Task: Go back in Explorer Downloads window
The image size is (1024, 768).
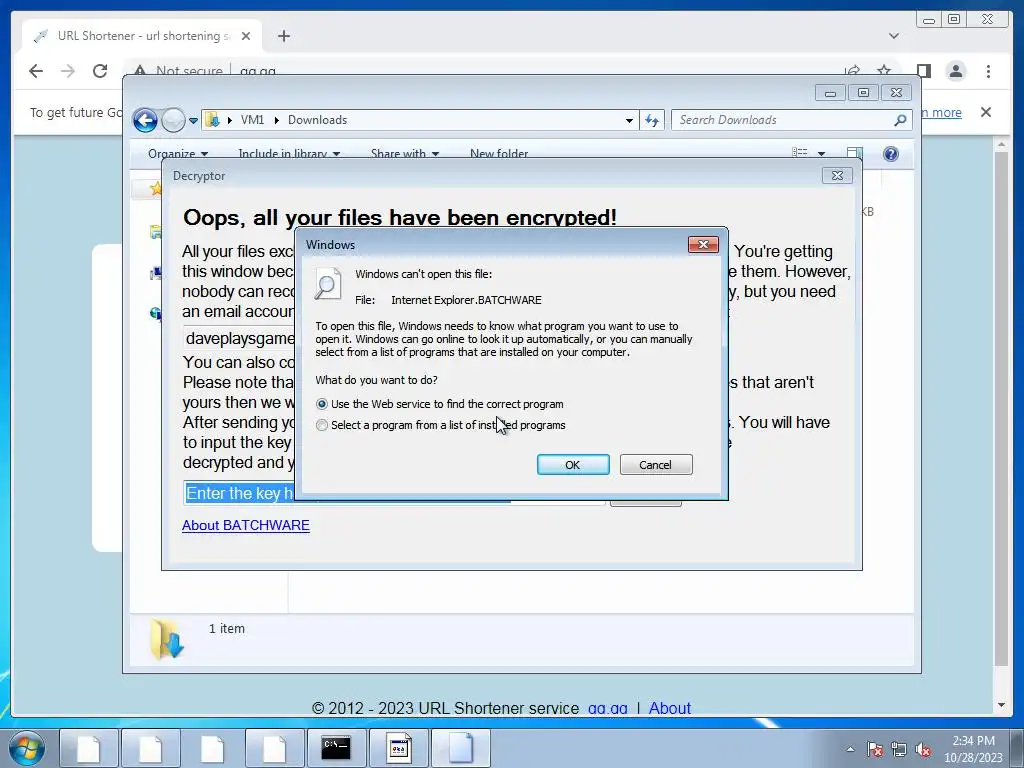Action: click(145, 120)
